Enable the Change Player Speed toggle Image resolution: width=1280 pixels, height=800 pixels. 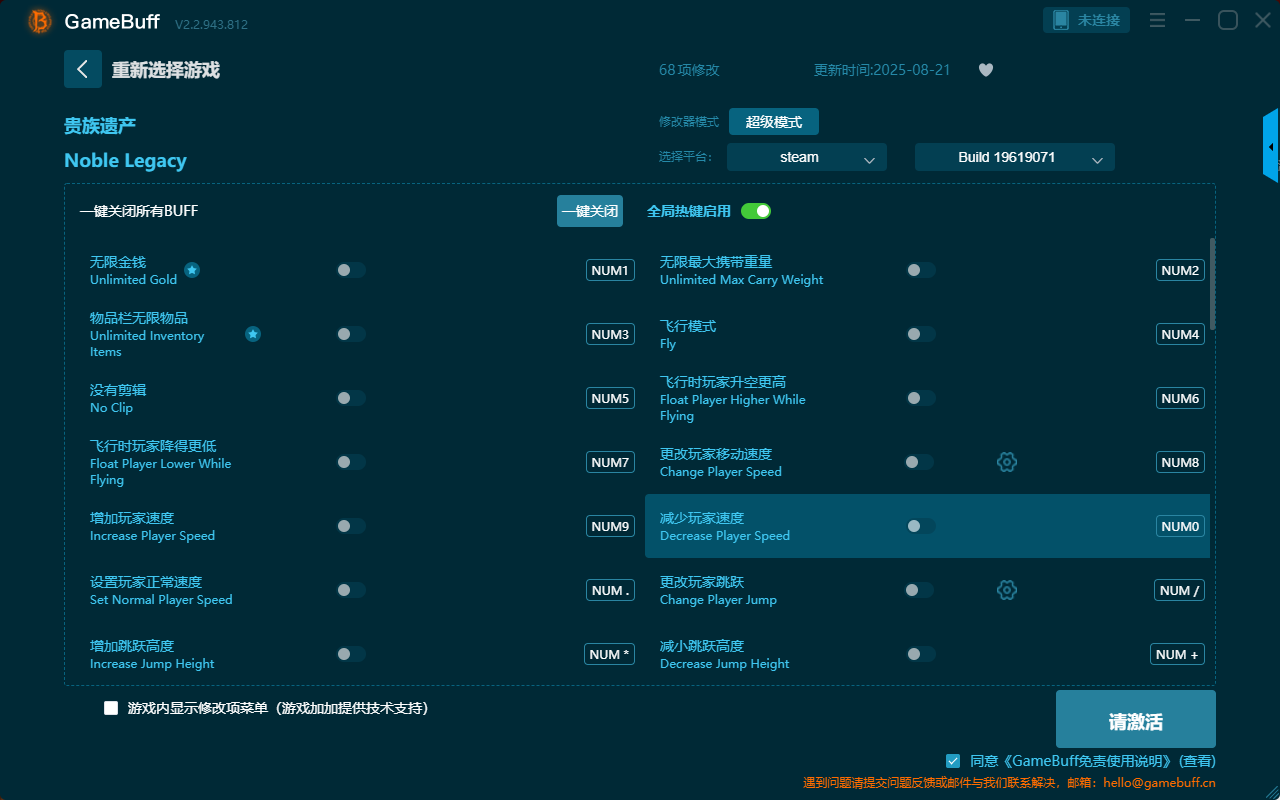click(x=919, y=462)
